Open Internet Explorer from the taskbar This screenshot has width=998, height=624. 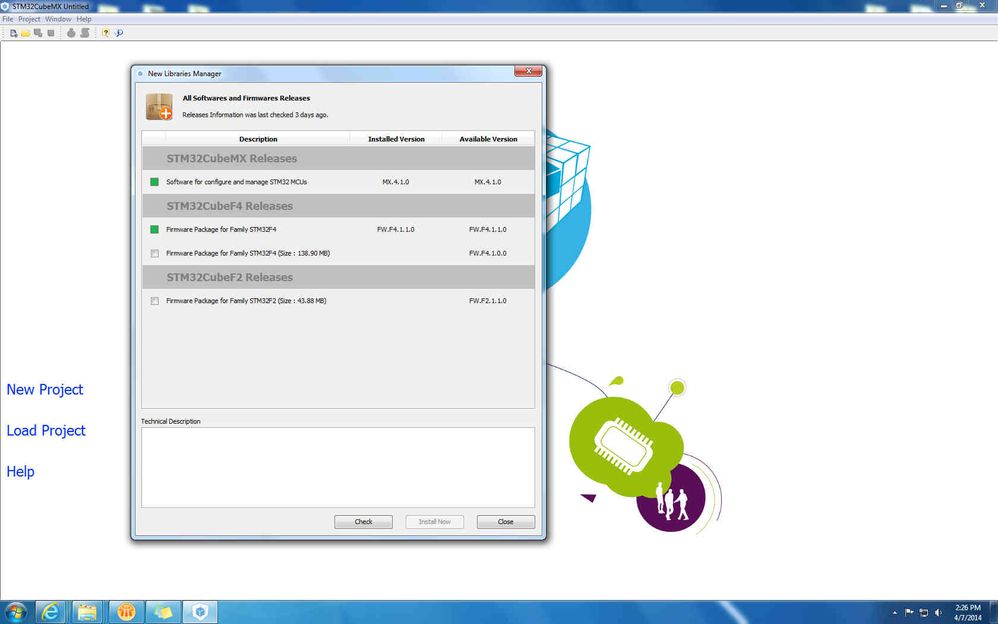click(x=50, y=613)
